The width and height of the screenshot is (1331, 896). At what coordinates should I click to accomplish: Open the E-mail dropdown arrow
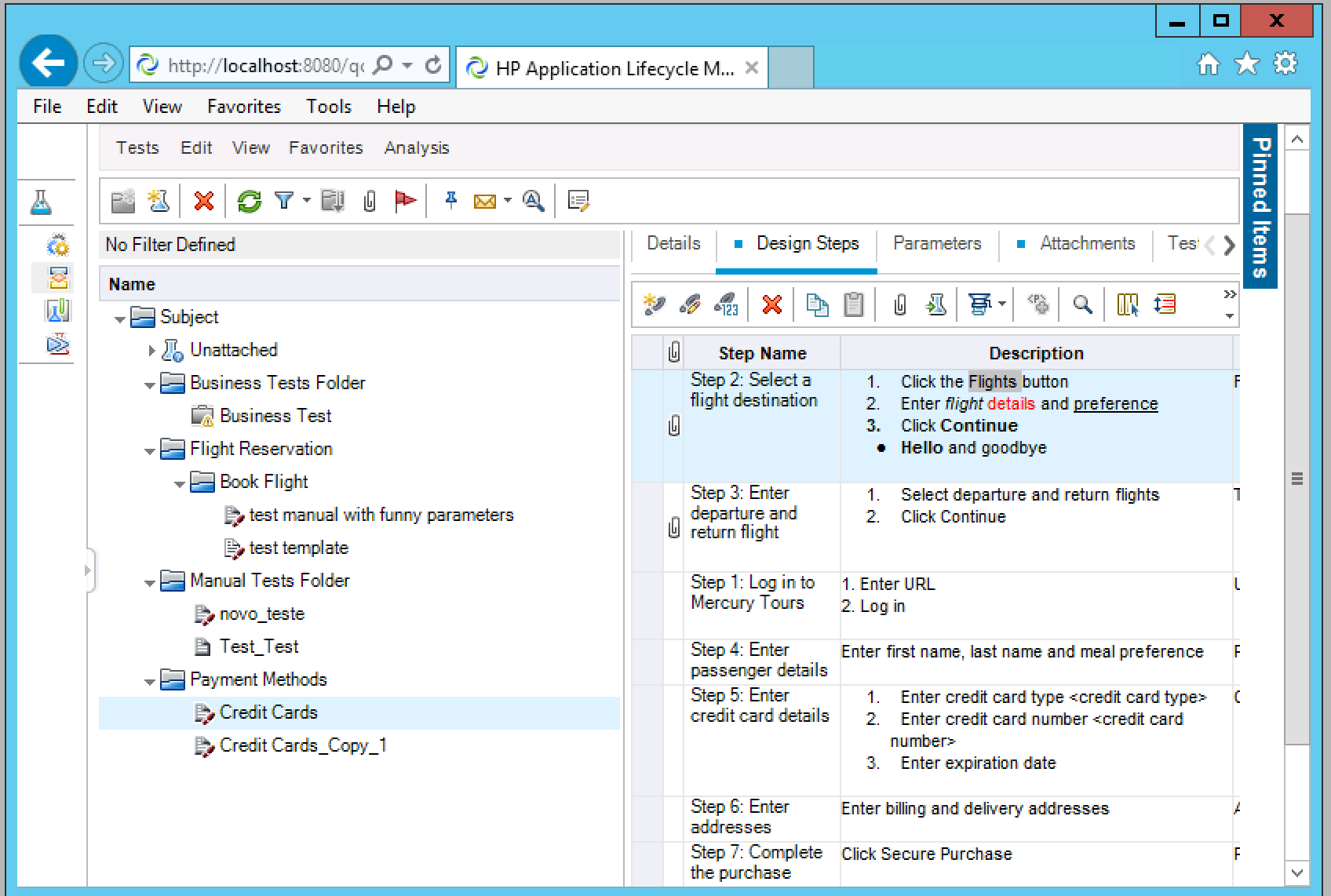tap(508, 201)
